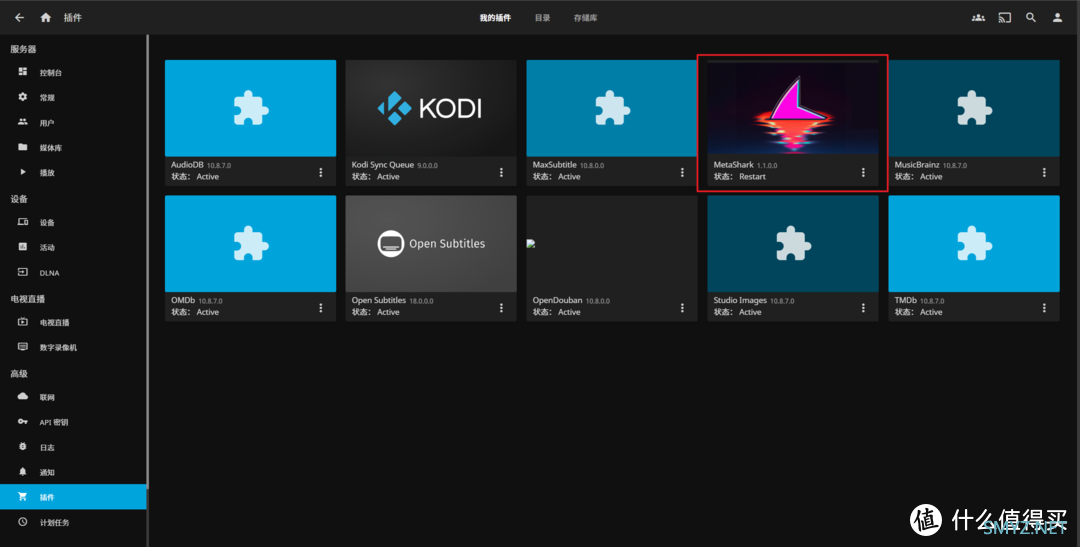
Task: Go back with the arrow icon
Action: point(19,18)
